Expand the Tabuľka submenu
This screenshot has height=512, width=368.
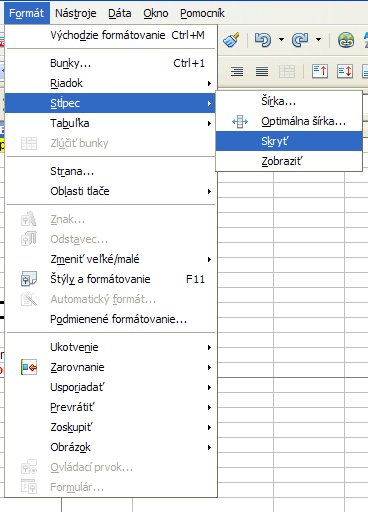[x=111, y=123]
